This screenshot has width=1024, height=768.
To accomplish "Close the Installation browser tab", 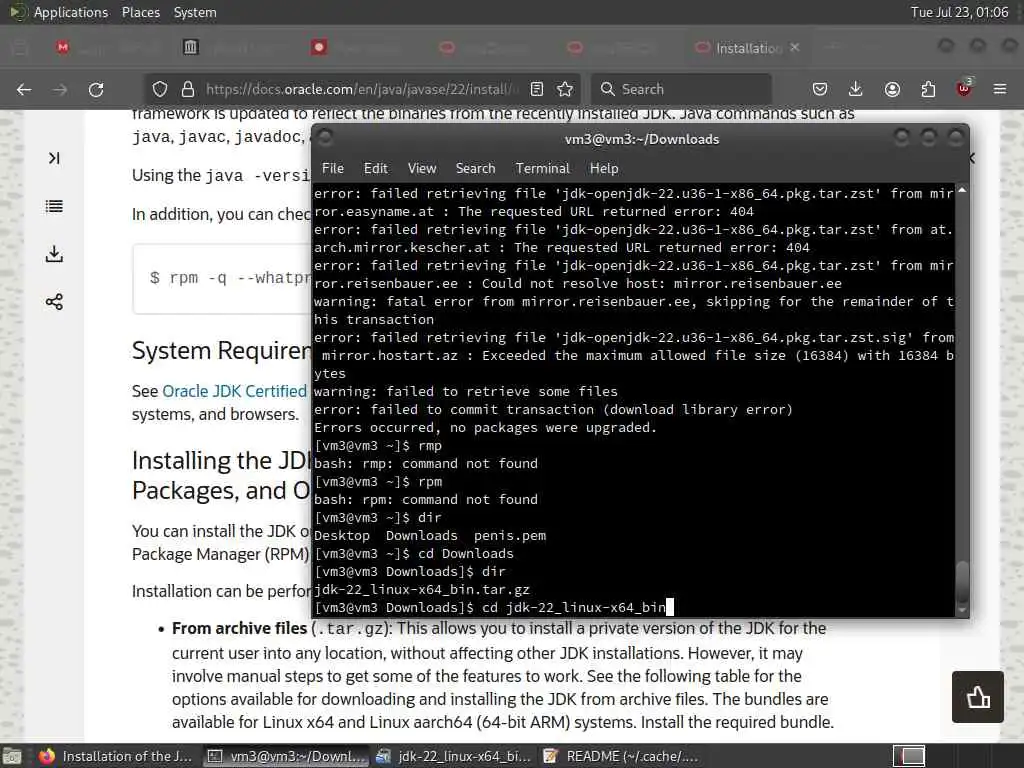I will click(x=794, y=47).
